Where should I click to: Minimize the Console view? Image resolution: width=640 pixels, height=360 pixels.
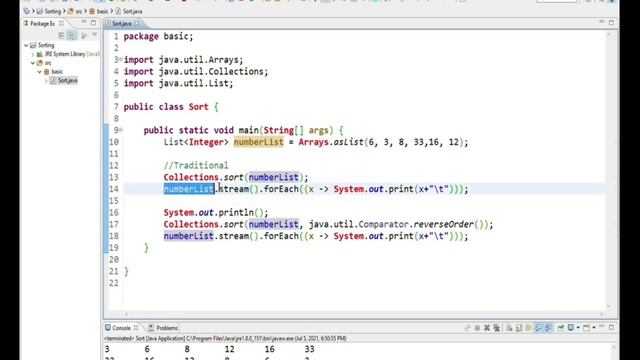click(x=602, y=327)
